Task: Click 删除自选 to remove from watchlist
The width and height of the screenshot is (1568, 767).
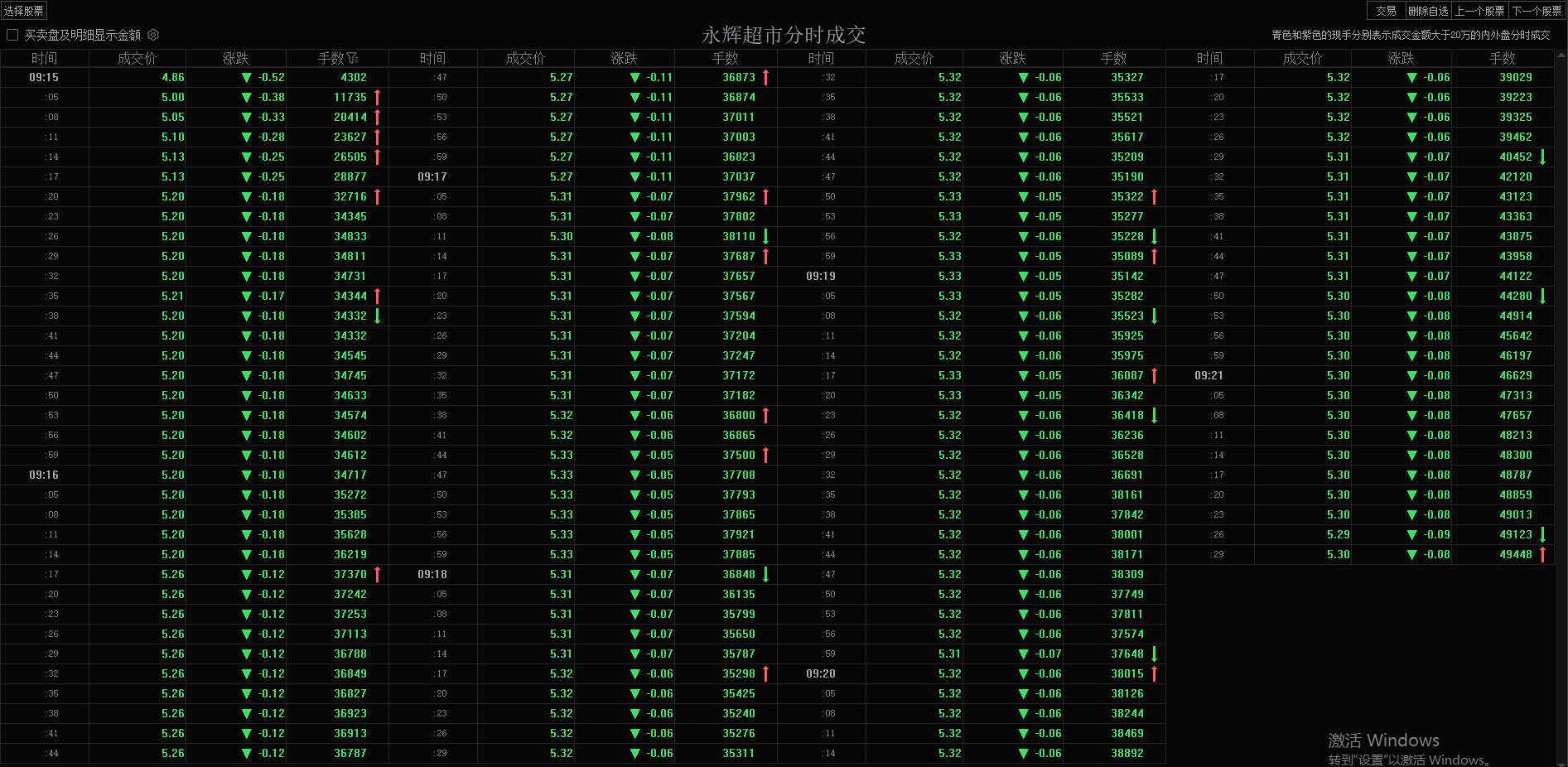Action: click(x=1429, y=11)
